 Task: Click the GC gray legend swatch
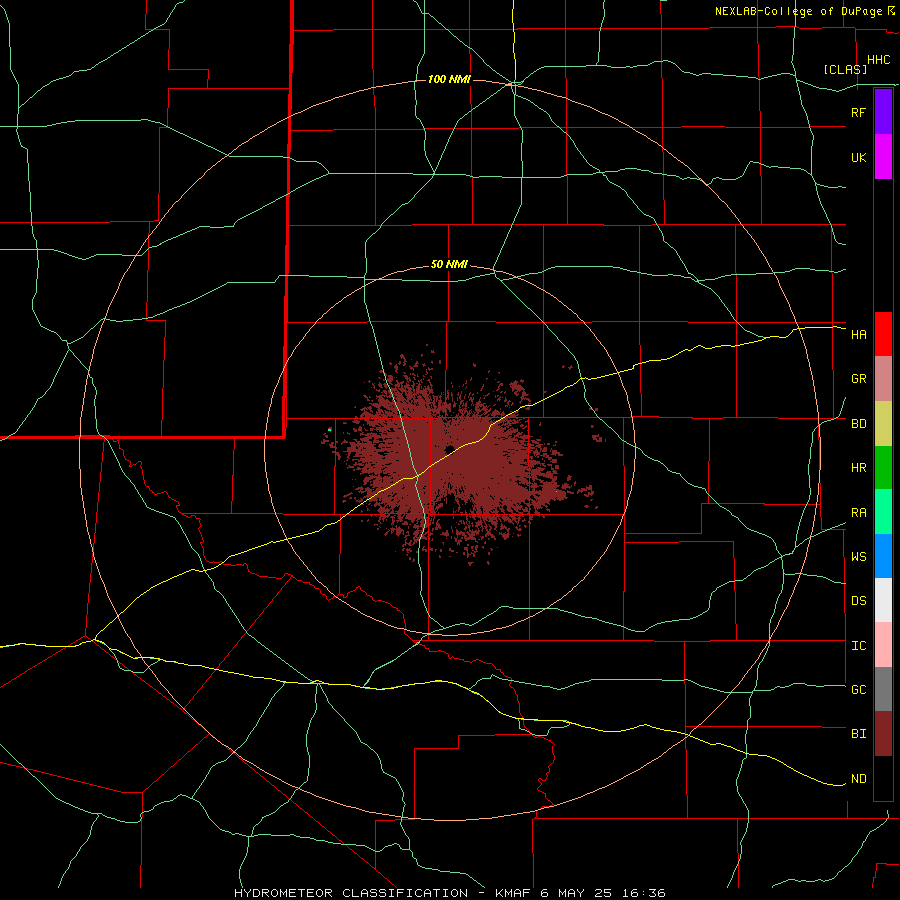883,689
